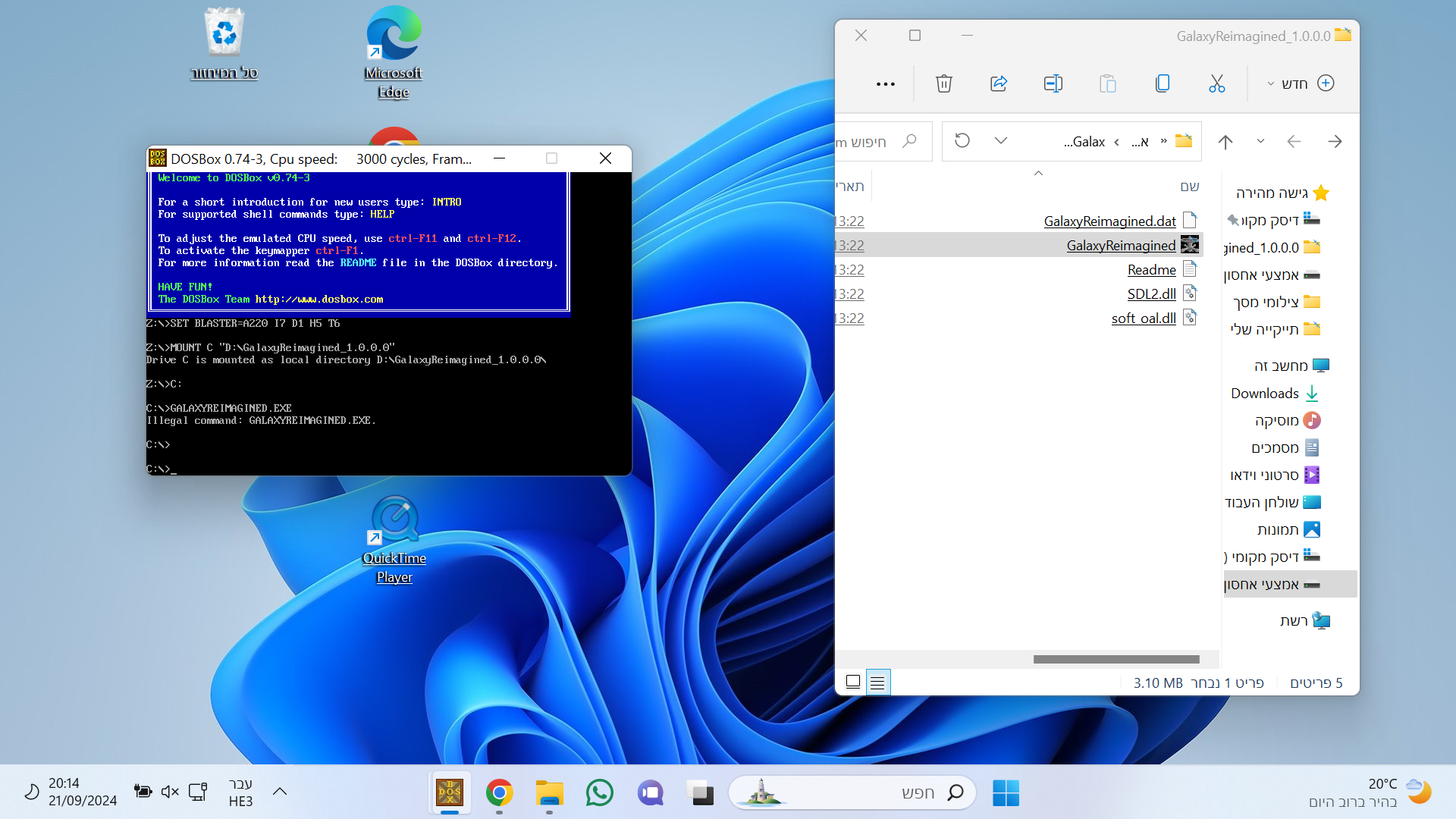Go up one folder level
Screen dimensions: 1456x819
1225,142
